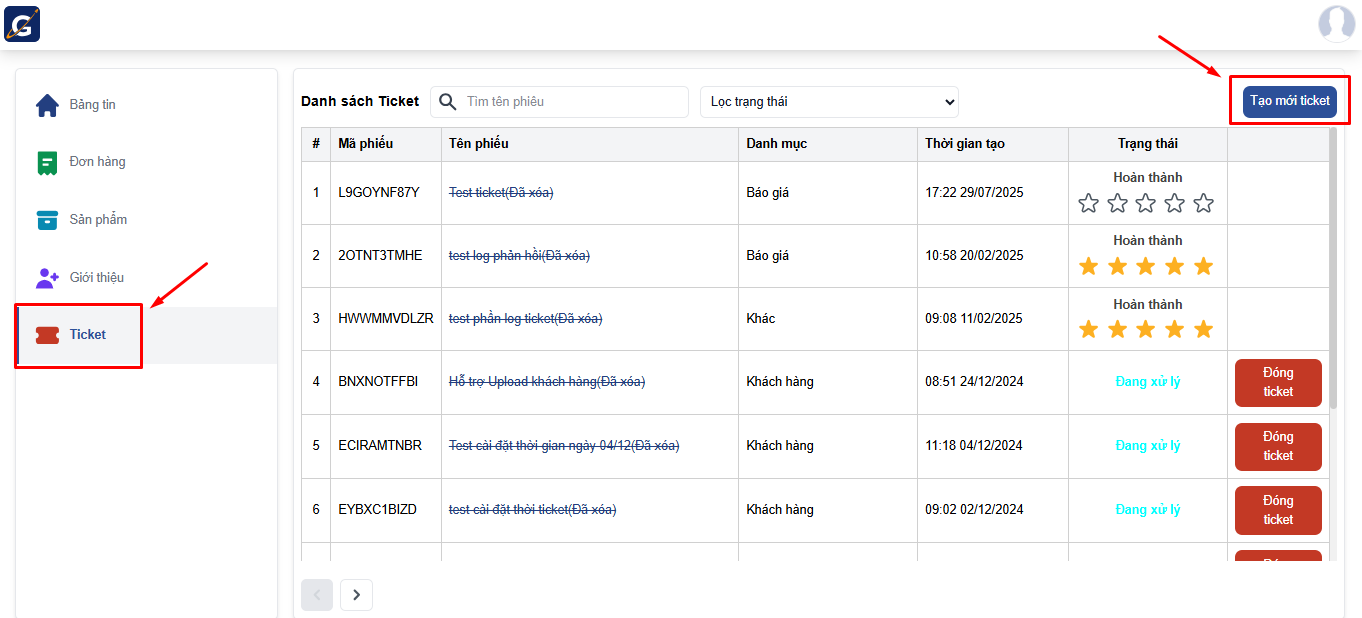Click the Bảng tin home icon
Viewport: 1362px width, 618px height.
[x=47, y=105]
